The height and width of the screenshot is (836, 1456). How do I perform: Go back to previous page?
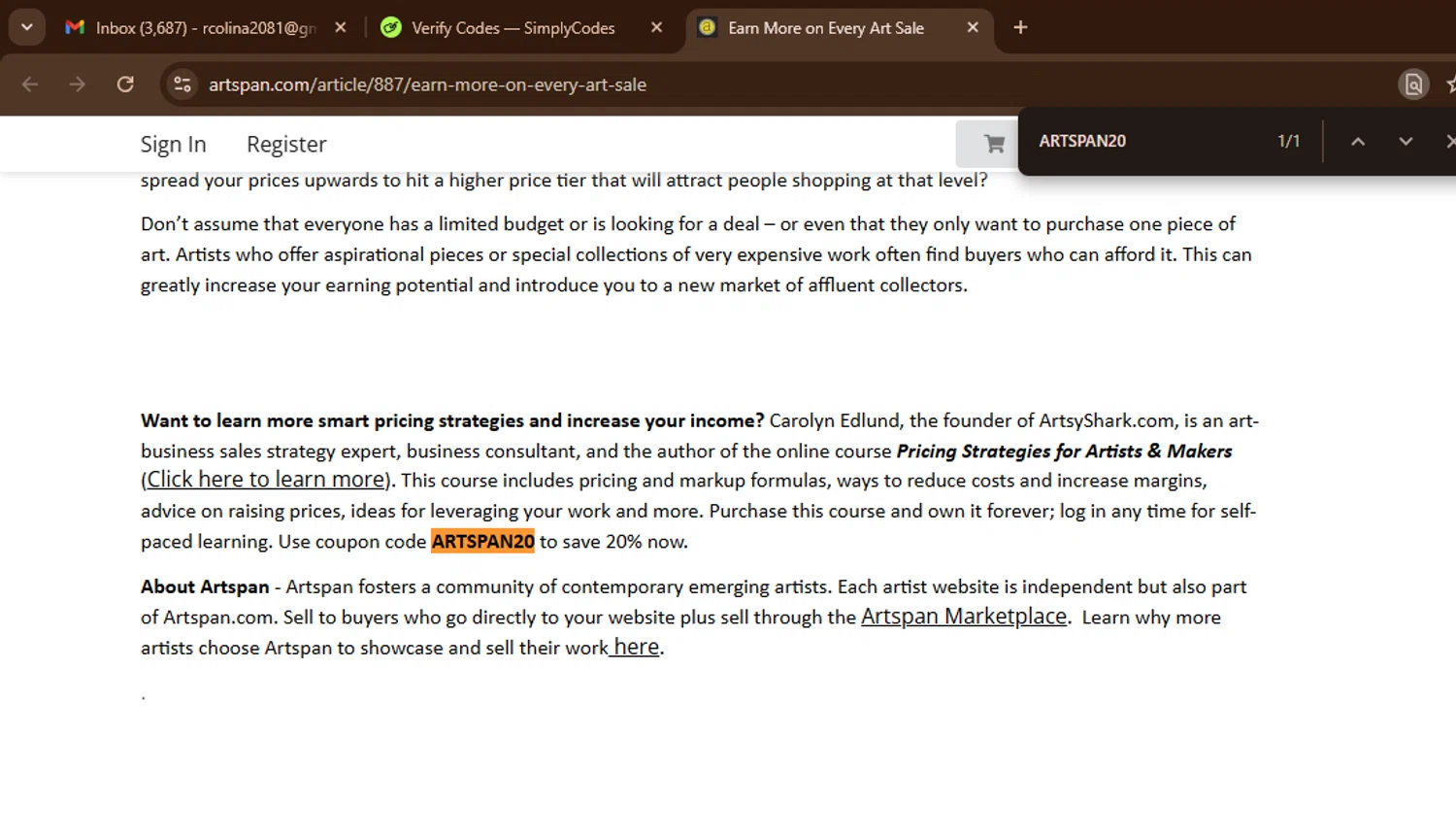click(x=30, y=84)
